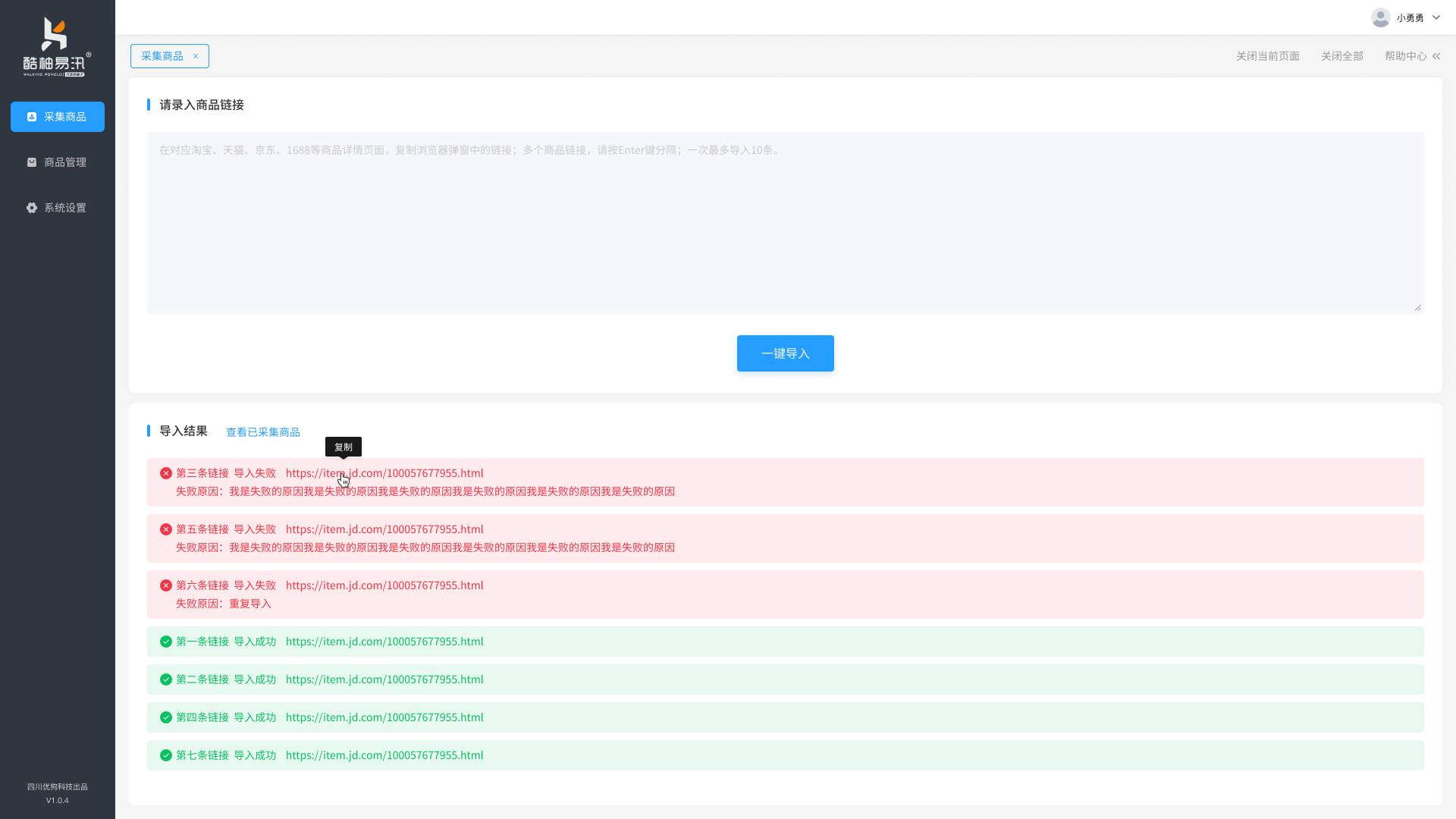Image resolution: width=1456 pixels, height=819 pixels.
Task: Click the 一键导入 button
Action: (x=785, y=353)
